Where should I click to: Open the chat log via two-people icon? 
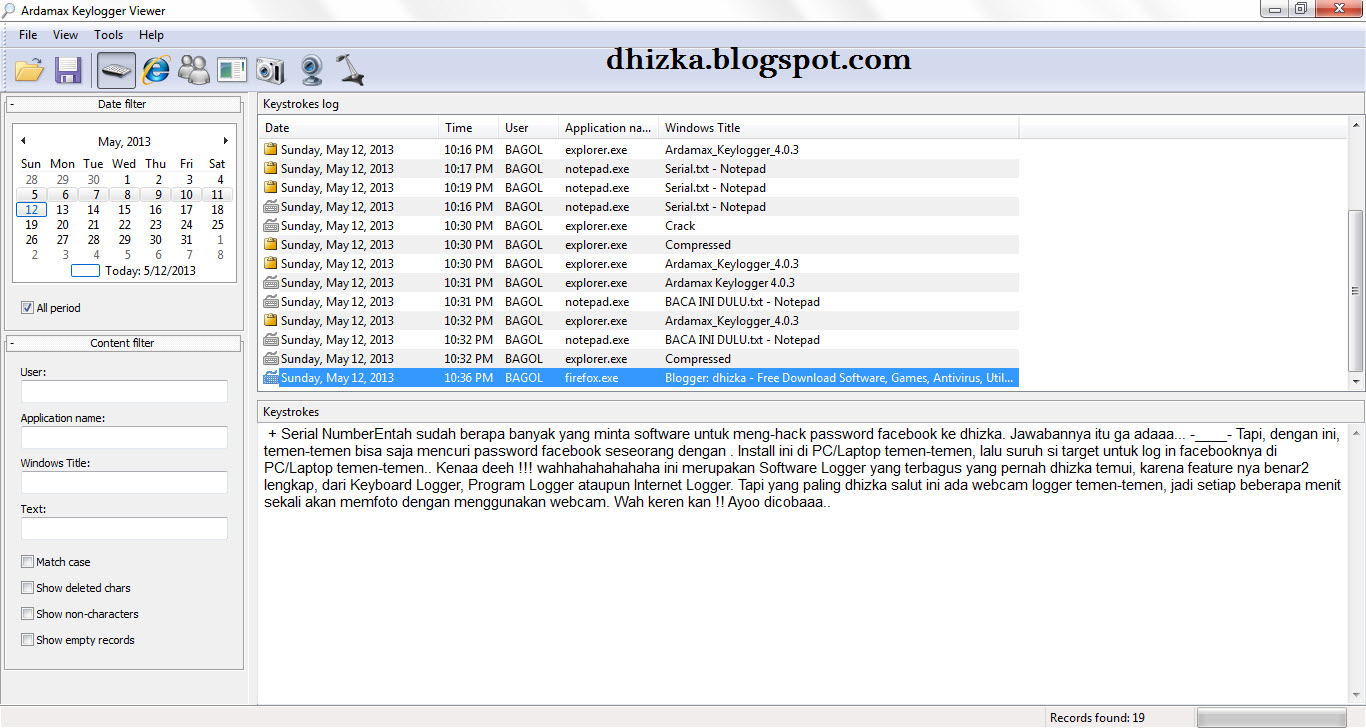[194, 70]
